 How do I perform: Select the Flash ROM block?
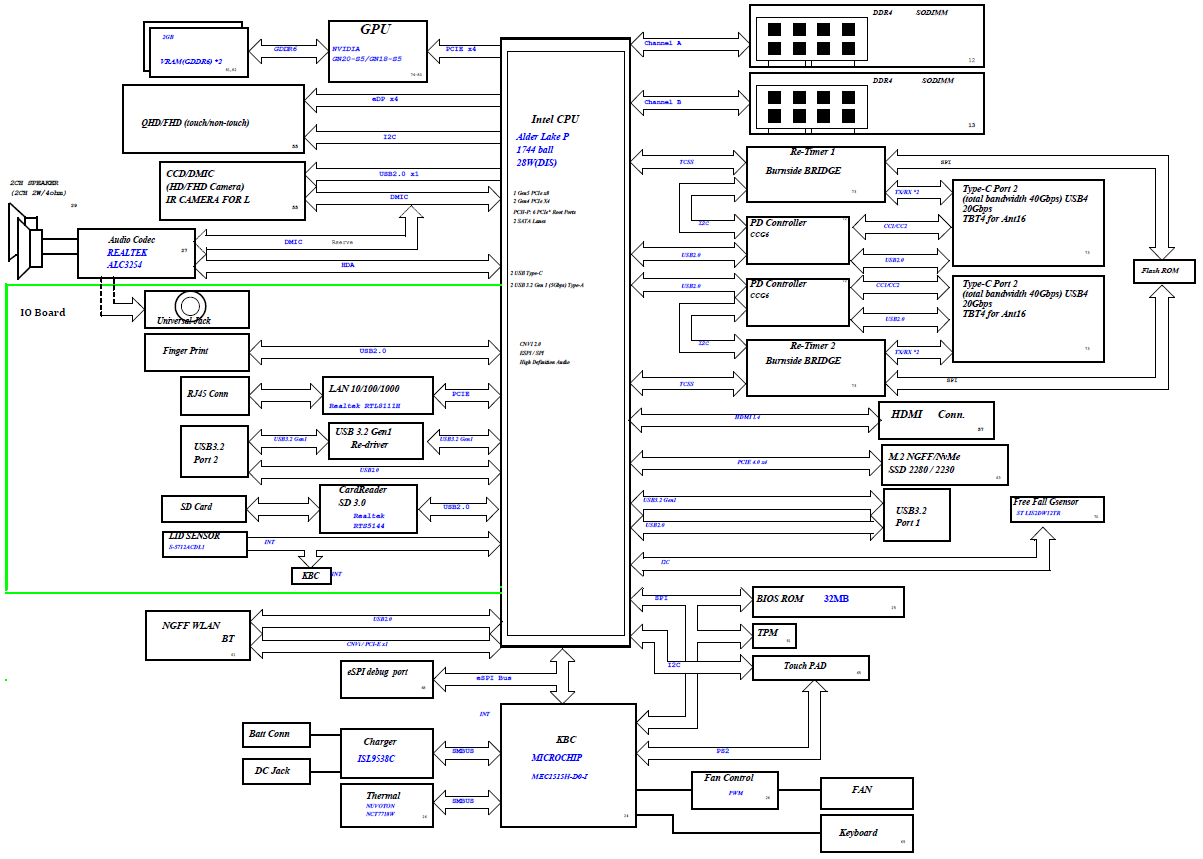[x=1162, y=271]
